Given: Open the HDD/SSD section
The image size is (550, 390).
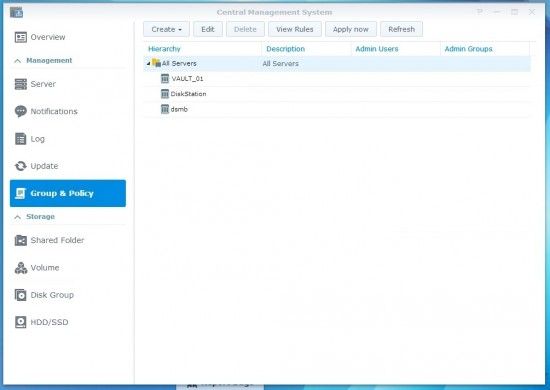Looking at the screenshot, I should pyautogui.click(x=68, y=322).
